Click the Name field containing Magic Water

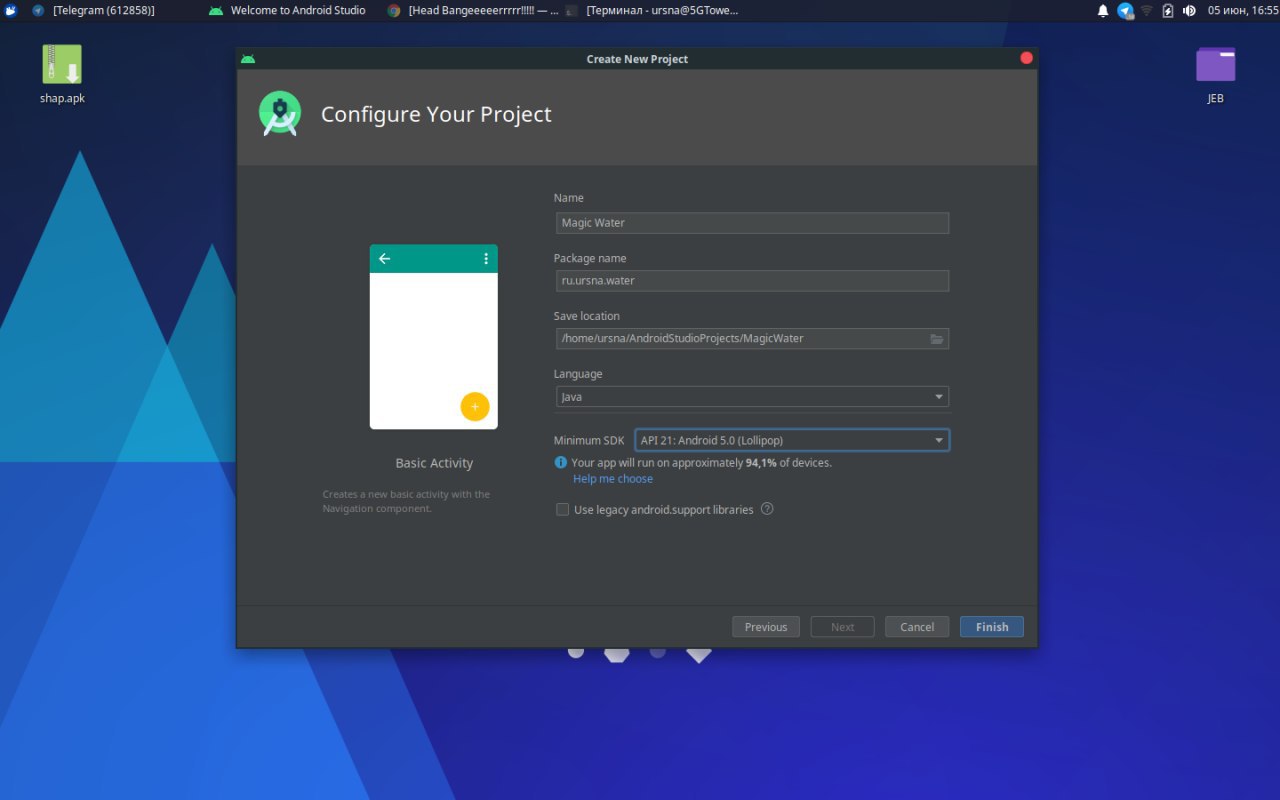coord(752,223)
